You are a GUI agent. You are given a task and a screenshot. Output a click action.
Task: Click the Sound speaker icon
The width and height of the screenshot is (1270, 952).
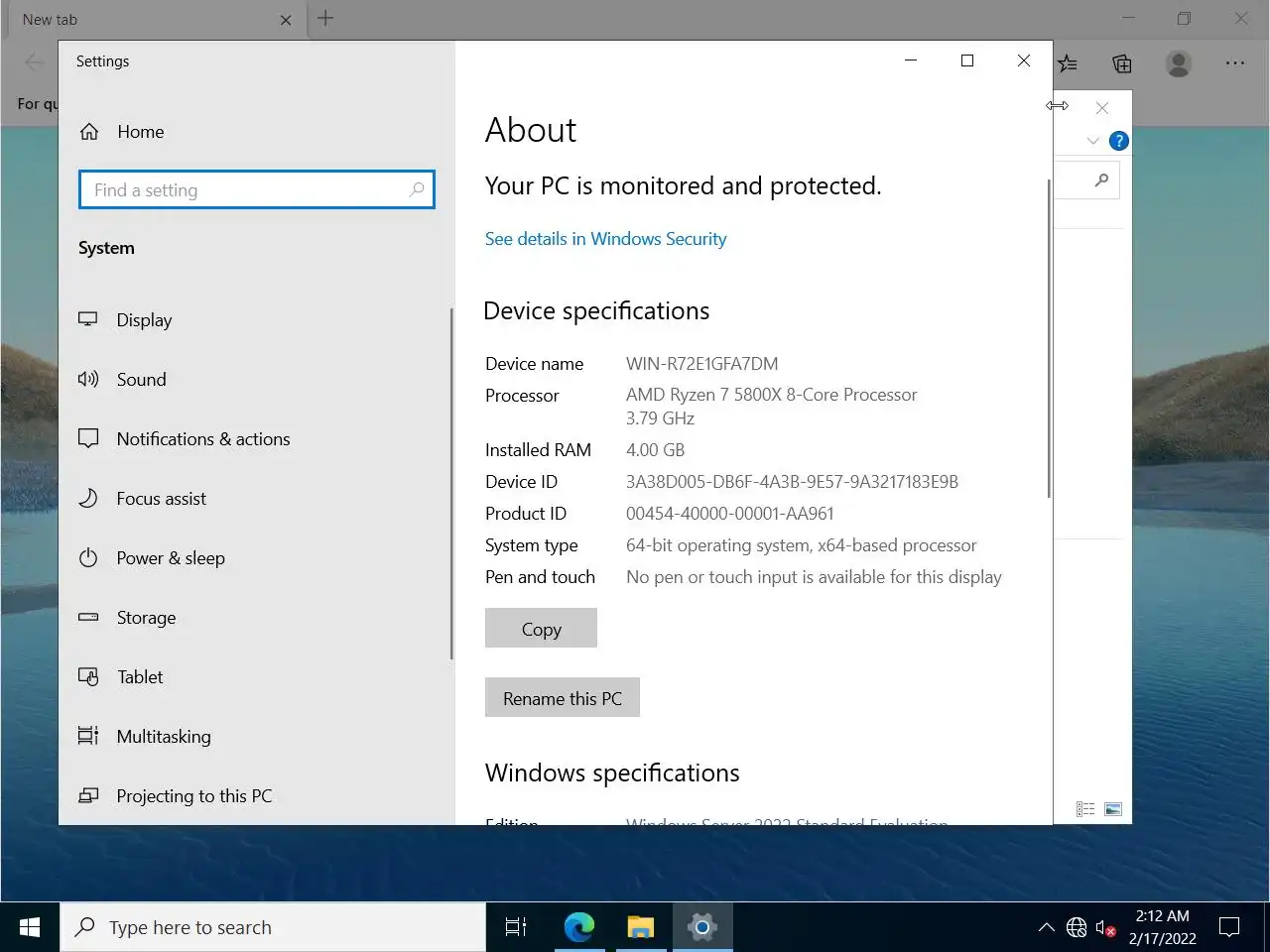pyautogui.click(x=88, y=379)
